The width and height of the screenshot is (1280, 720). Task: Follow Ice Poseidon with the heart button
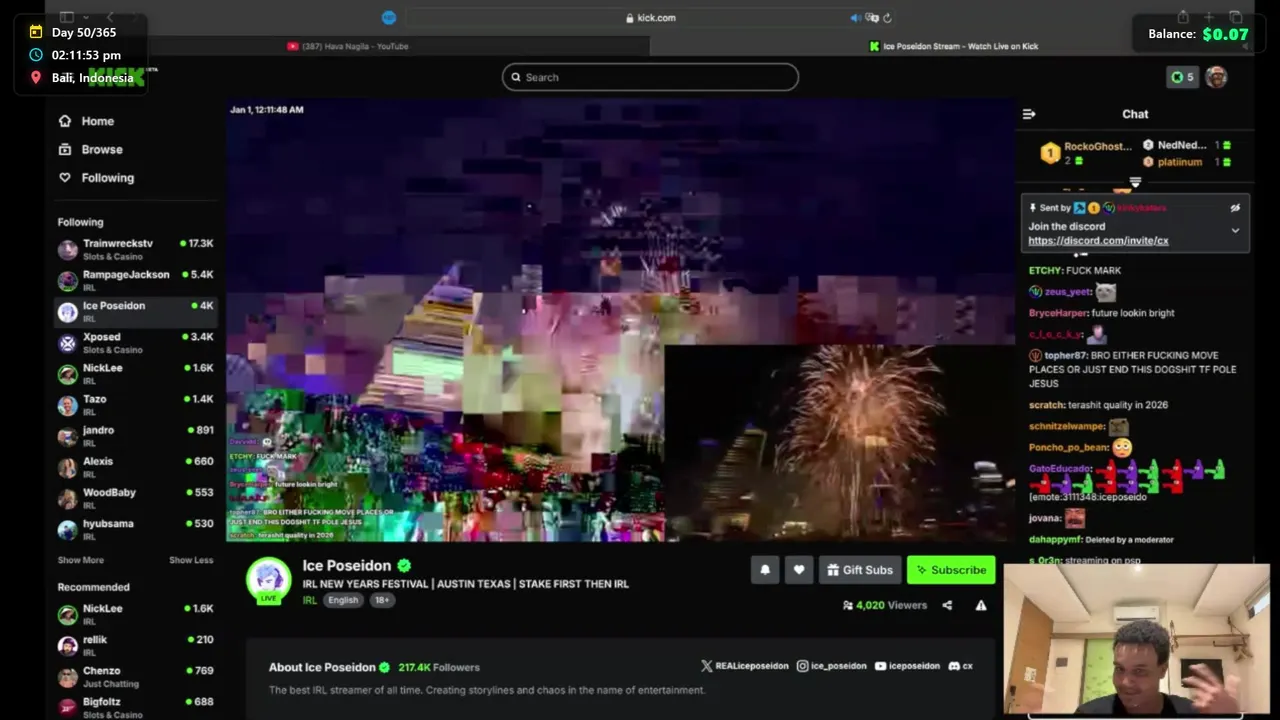(x=798, y=570)
